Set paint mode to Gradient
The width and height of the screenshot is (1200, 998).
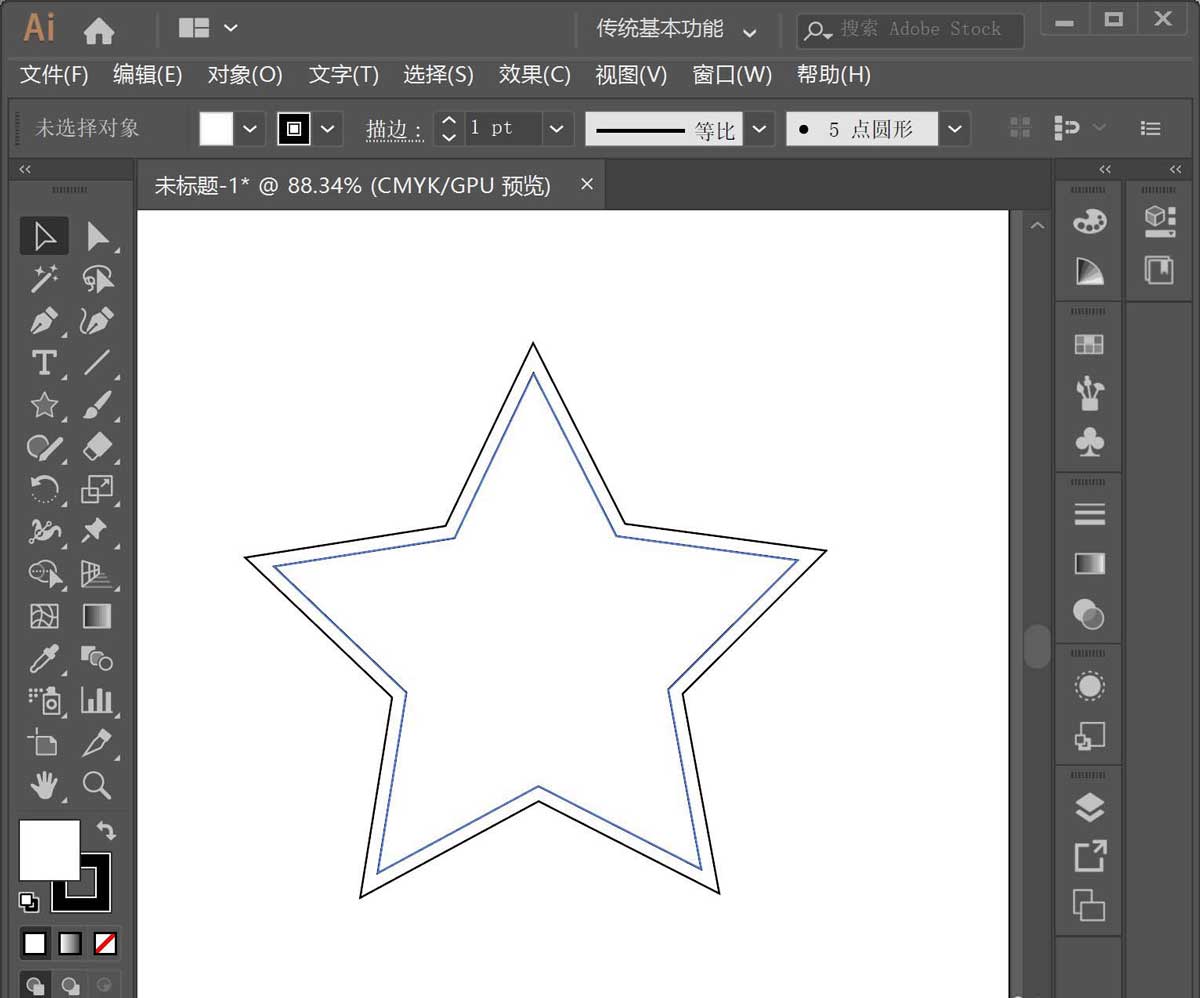tap(70, 943)
